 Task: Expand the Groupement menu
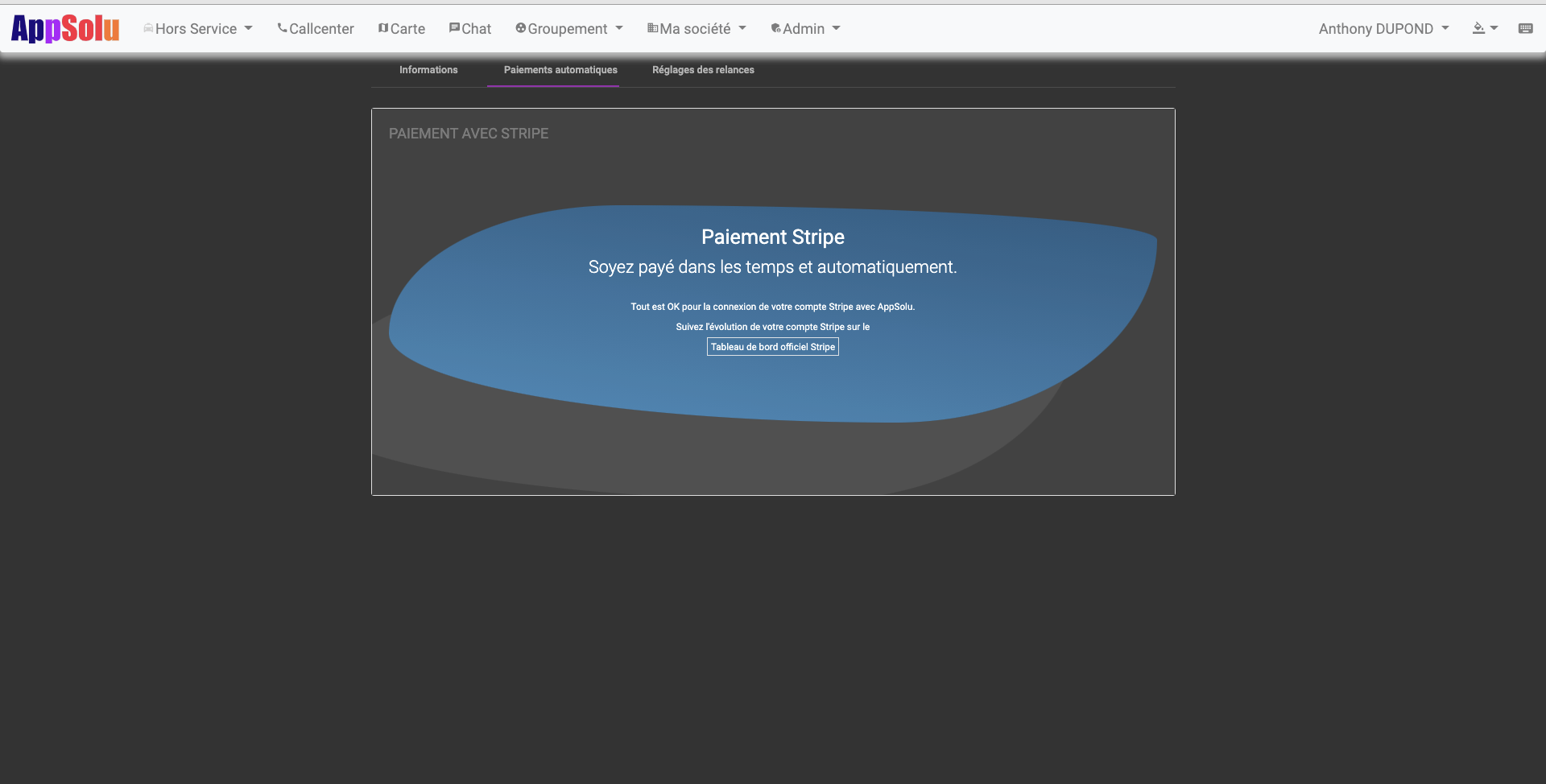pyautogui.click(x=569, y=29)
